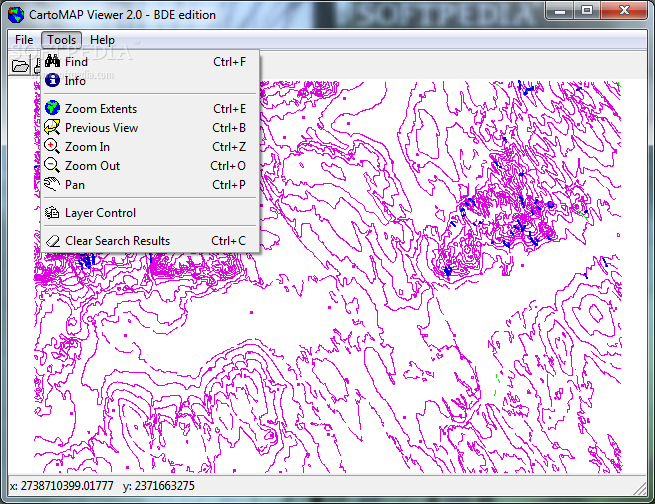This screenshot has width=655, height=504.
Task: Select Zoom Out menu entry
Action: pos(150,165)
